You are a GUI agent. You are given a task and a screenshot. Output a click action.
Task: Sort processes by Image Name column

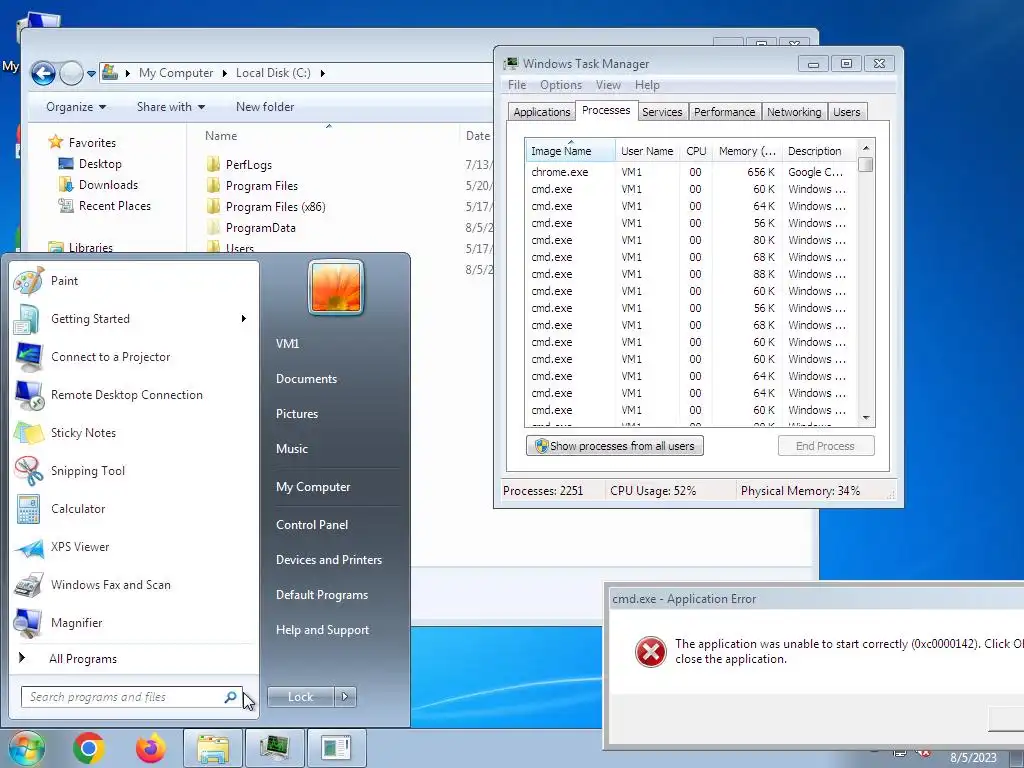pos(569,151)
